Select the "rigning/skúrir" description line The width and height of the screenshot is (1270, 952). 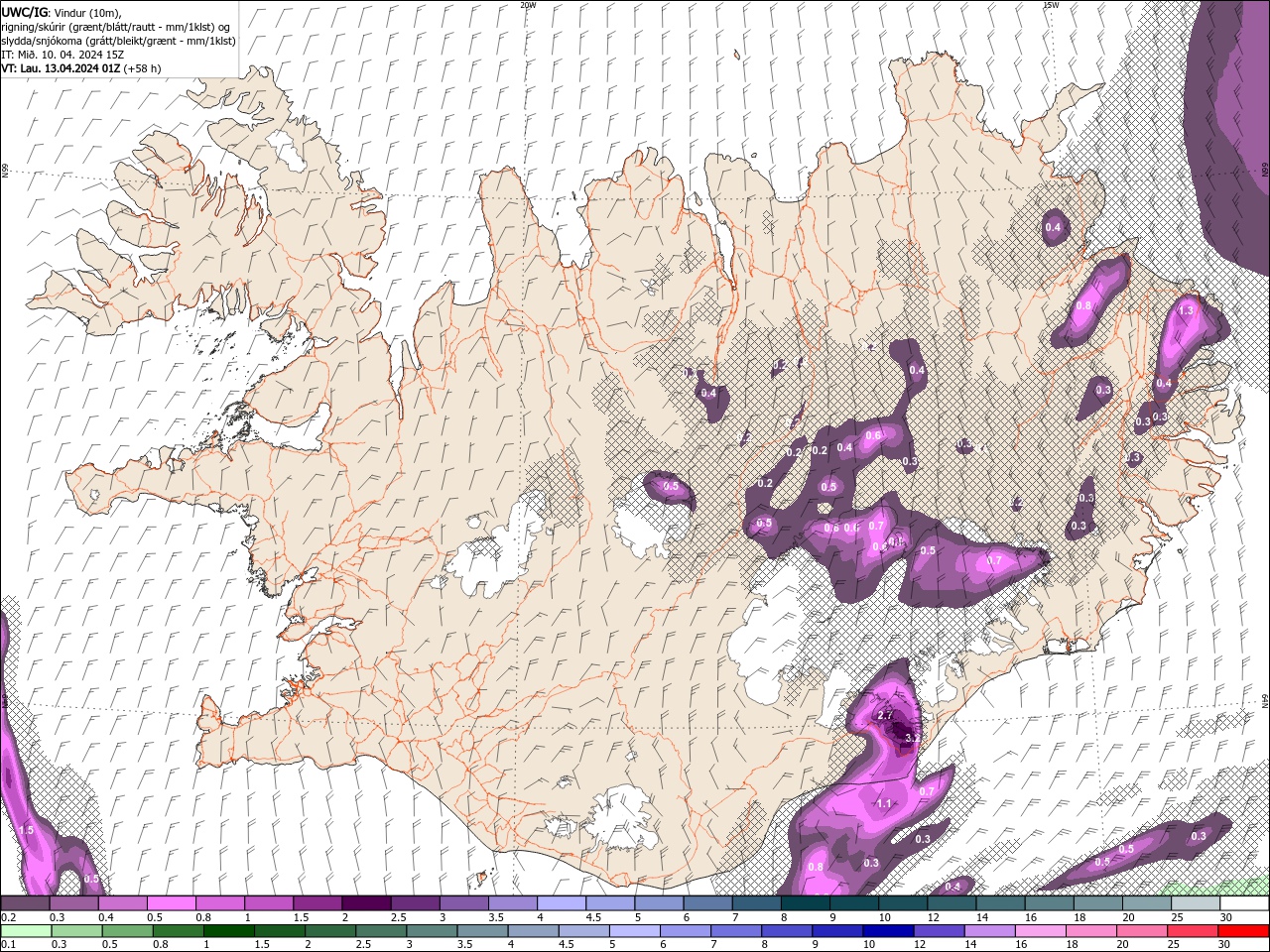click(x=117, y=27)
